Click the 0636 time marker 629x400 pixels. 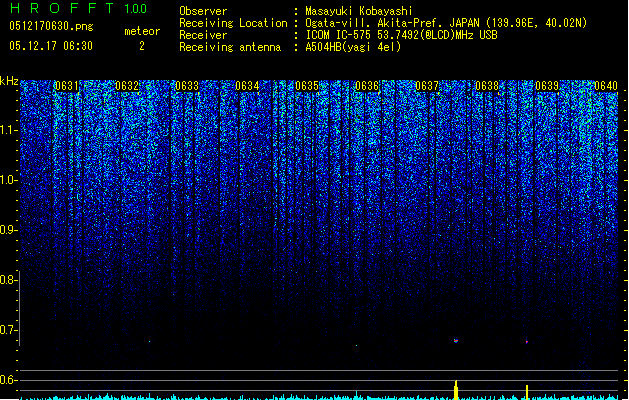tap(367, 86)
